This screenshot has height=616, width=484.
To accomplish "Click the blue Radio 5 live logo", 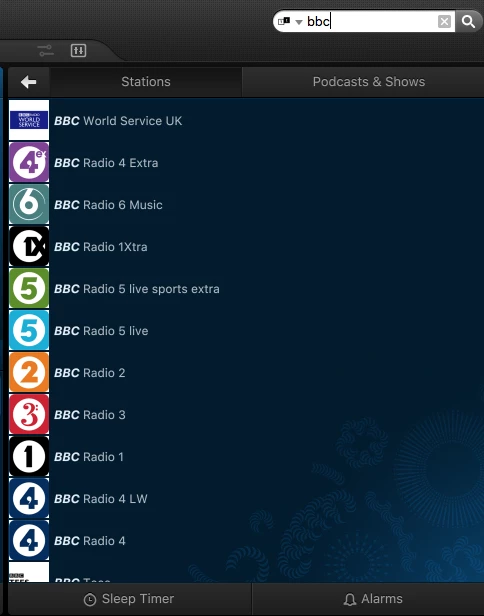I will (29, 330).
